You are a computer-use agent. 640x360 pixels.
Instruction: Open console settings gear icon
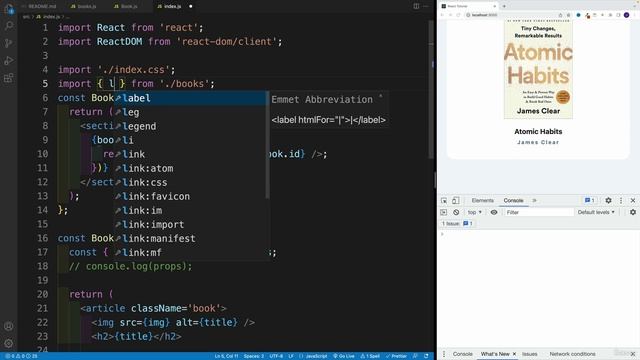pos(633,212)
